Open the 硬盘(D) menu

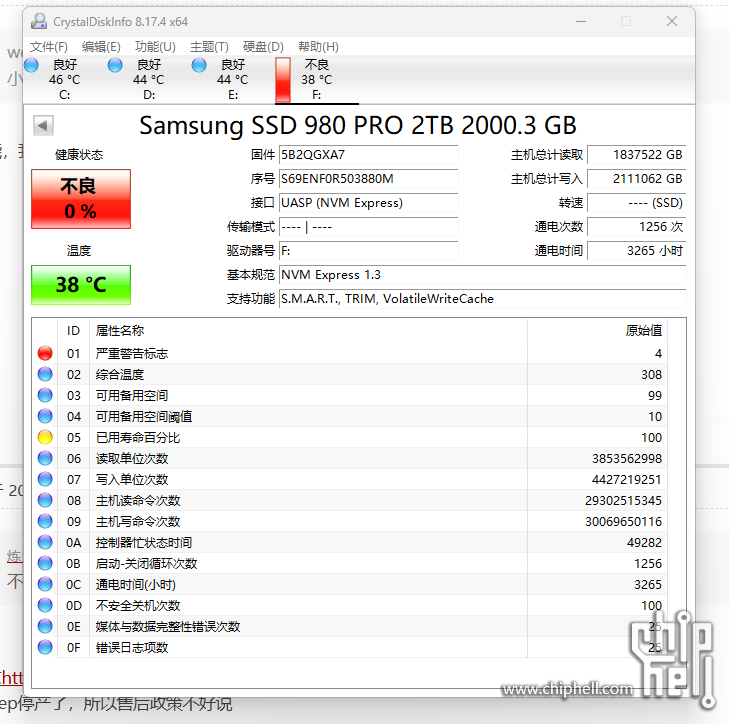pyautogui.click(x=263, y=47)
